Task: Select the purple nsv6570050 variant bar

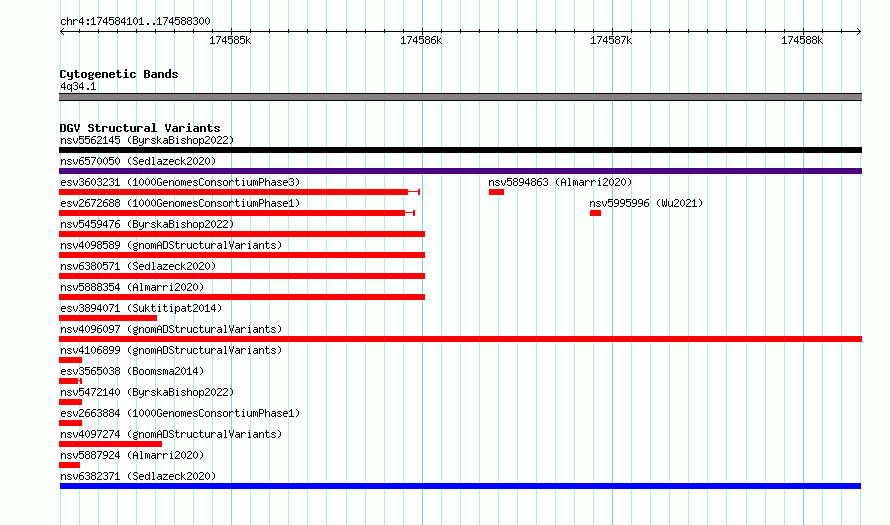Action: pos(460,171)
